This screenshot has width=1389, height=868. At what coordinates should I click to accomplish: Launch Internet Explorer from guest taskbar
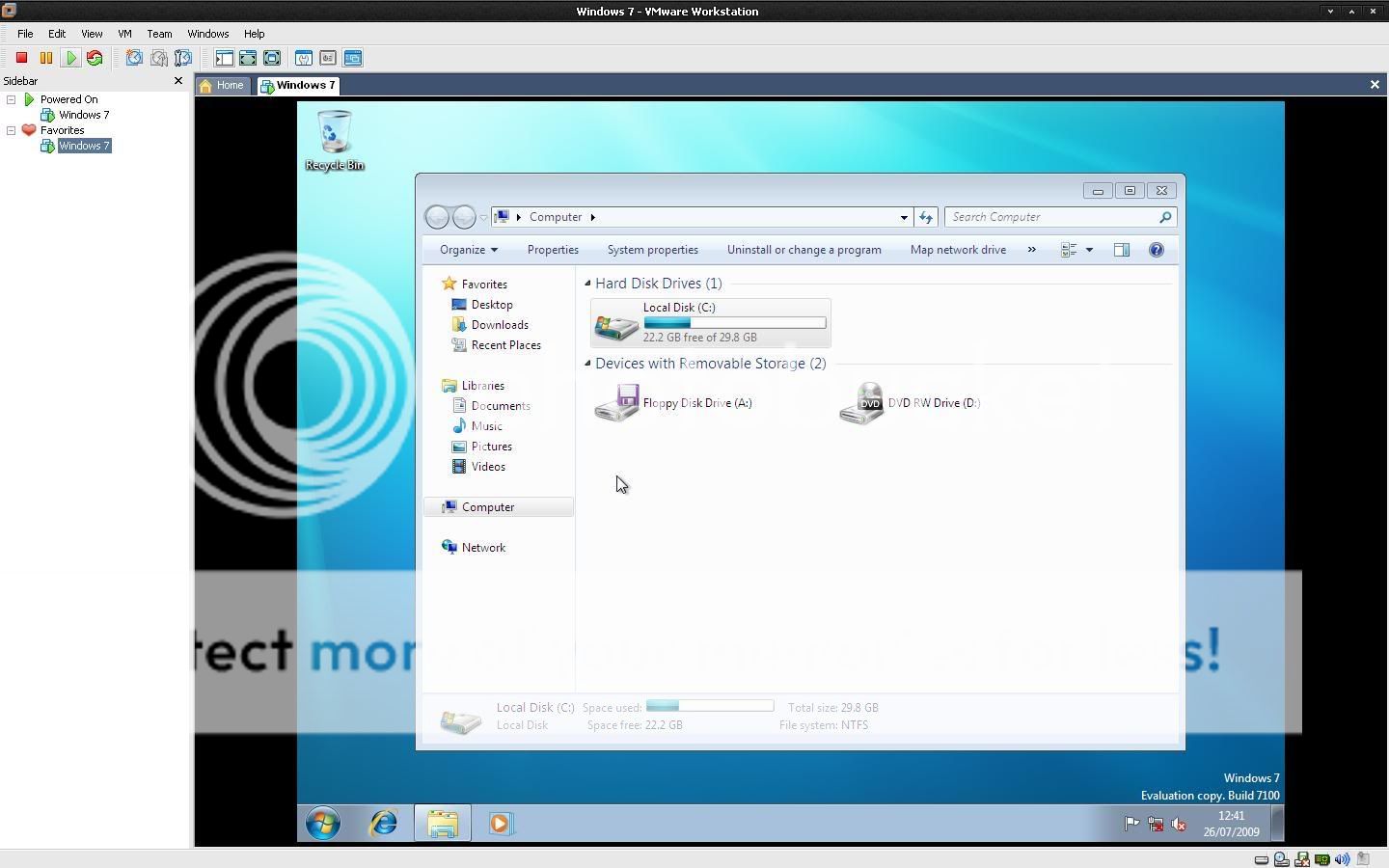(384, 824)
